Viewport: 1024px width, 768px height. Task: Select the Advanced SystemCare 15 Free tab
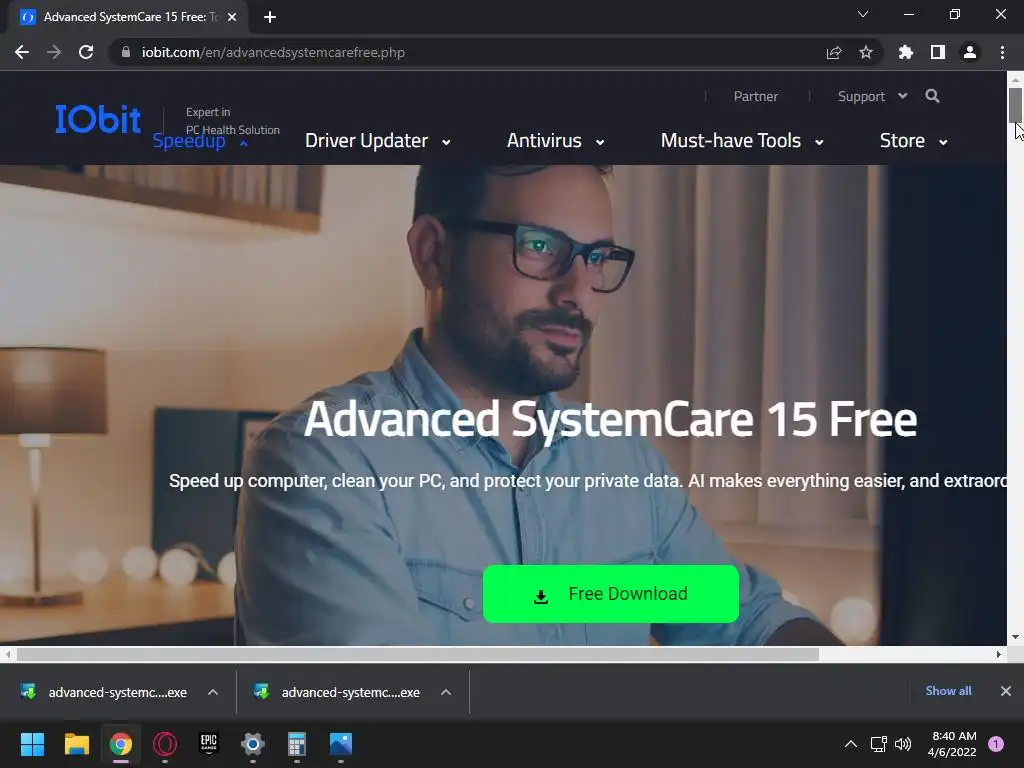(x=127, y=17)
